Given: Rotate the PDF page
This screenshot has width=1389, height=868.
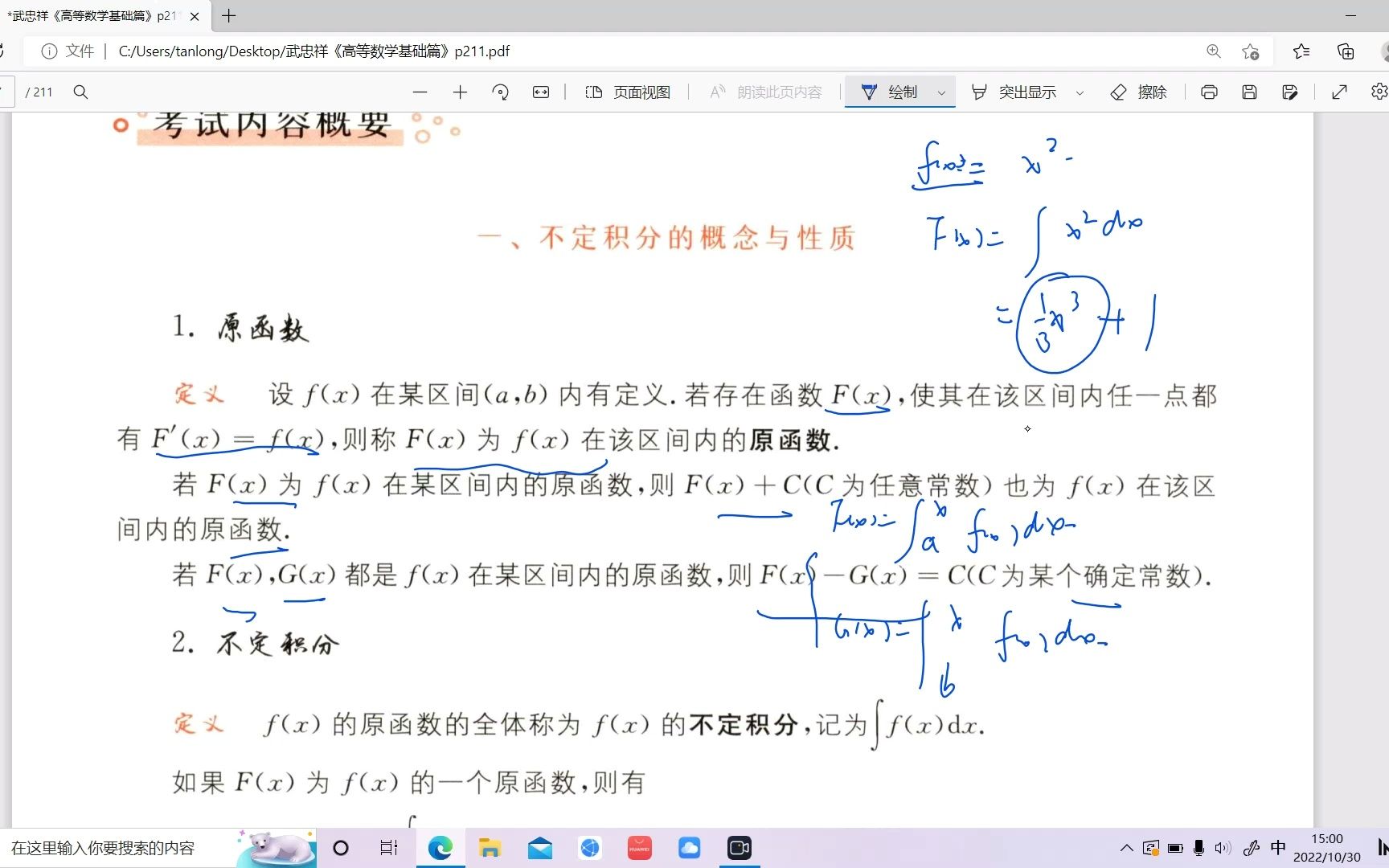Looking at the screenshot, I should 501,92.
